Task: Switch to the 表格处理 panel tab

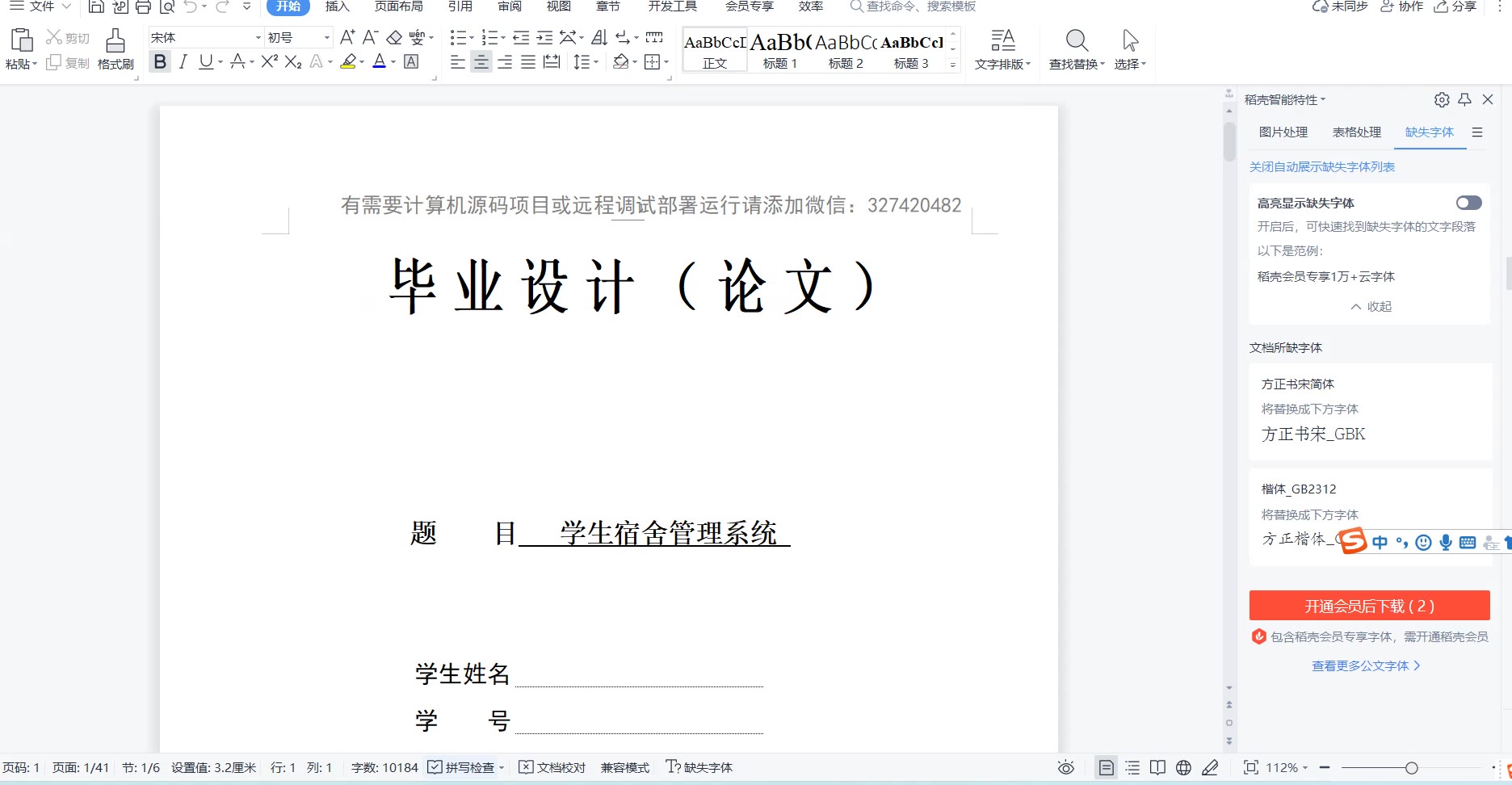Action: coord(1356,132)
